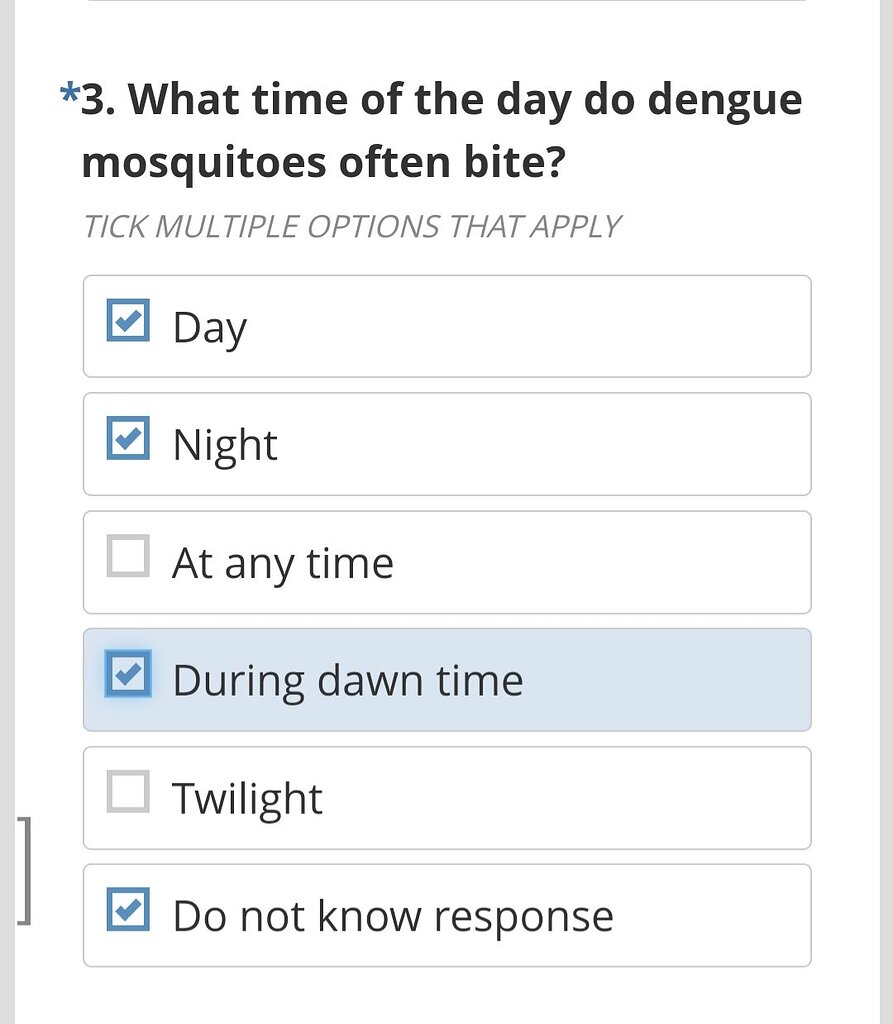Screen dimensions: 893x1024
Task: Disable the Day time selection
Action: click(126, 318)
